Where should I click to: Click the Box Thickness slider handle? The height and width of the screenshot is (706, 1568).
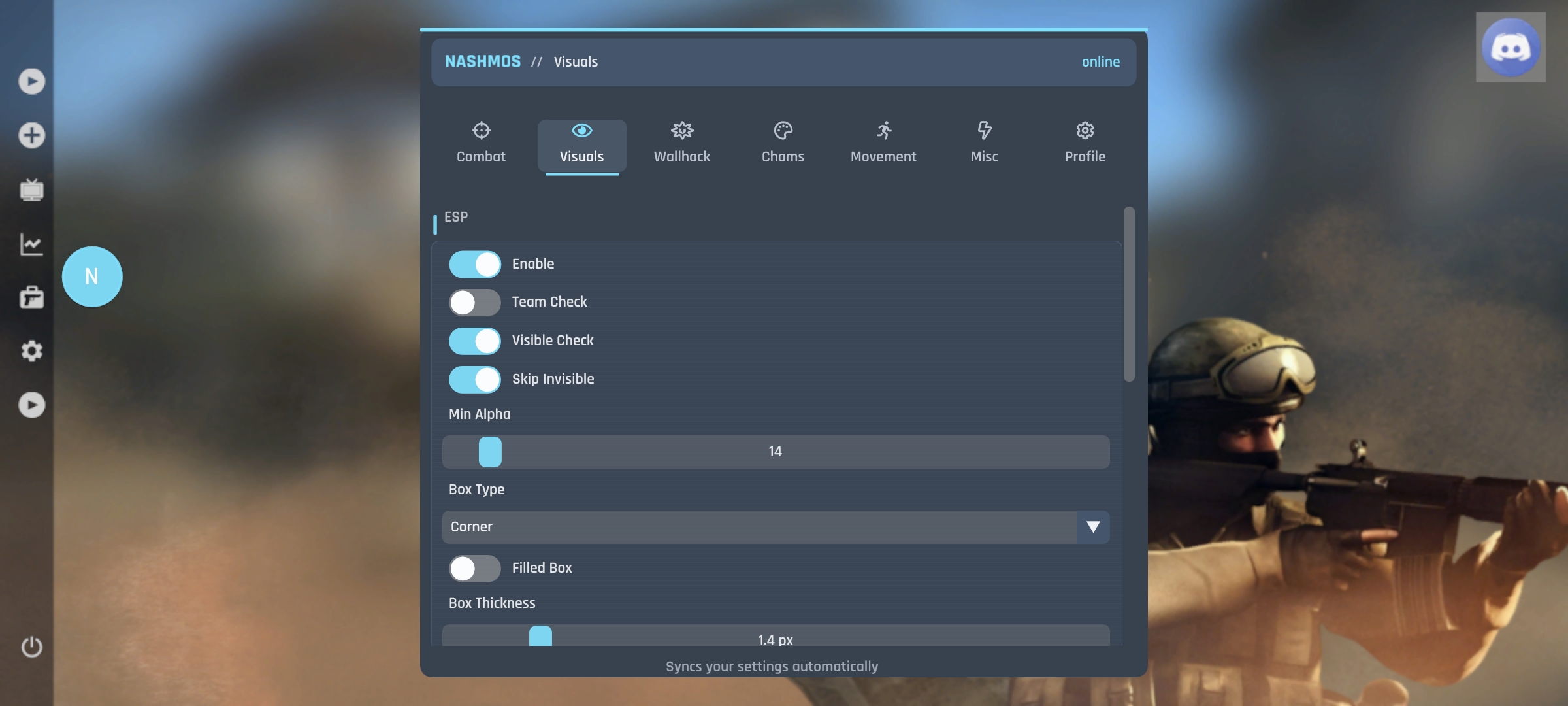pyautogui.click(x=540, y=635)
